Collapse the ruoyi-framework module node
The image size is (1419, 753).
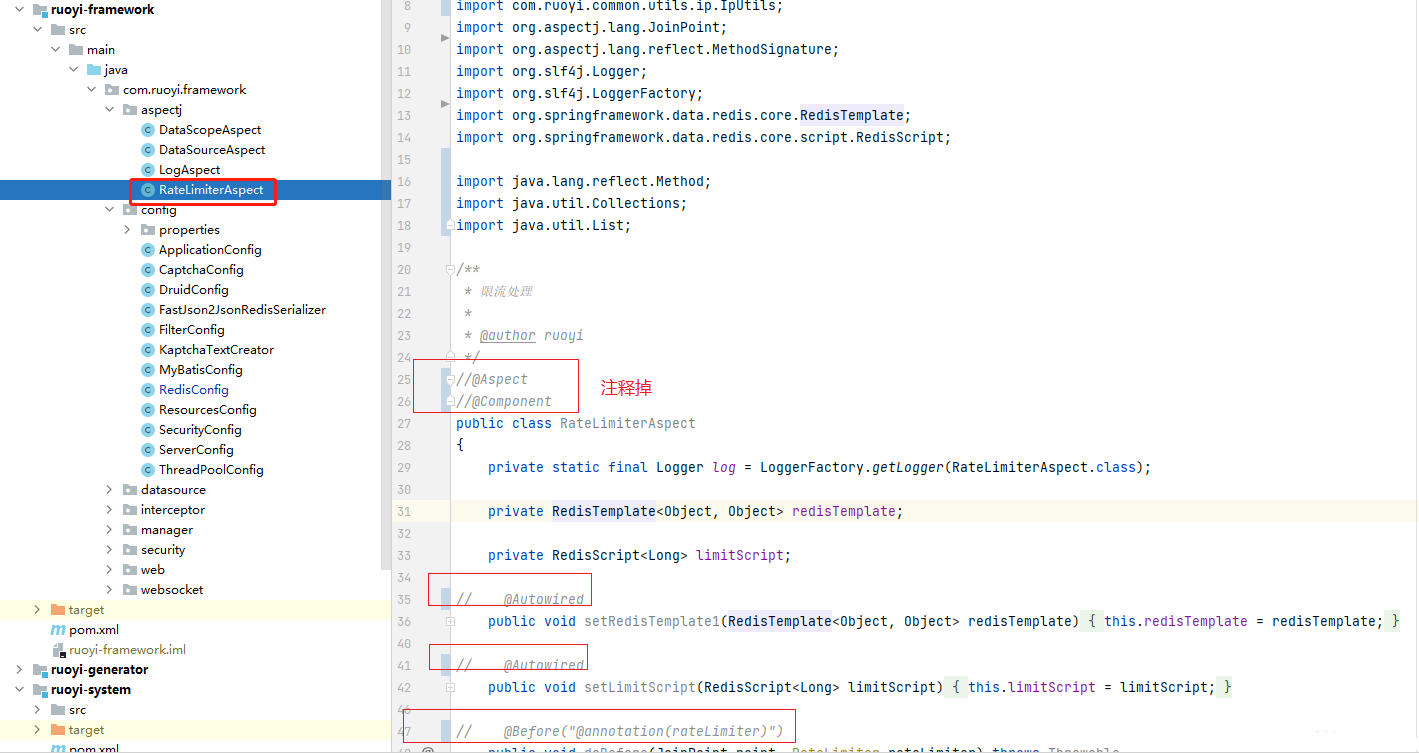click(x=19, y=10)
